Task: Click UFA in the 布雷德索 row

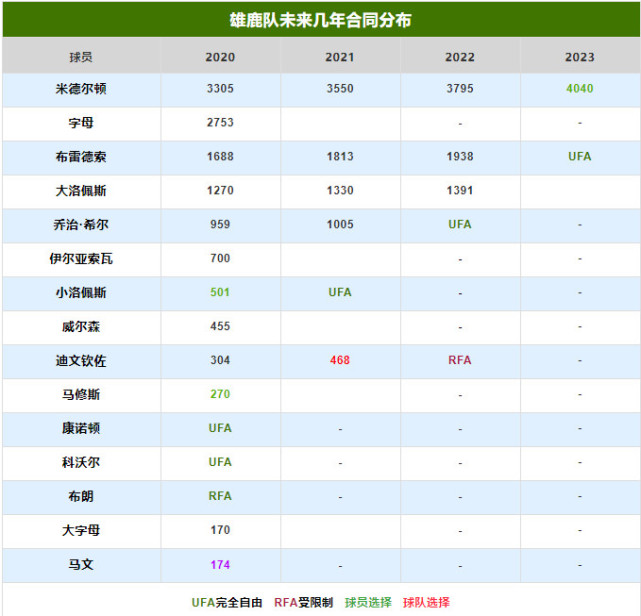Action: [x=580, y=157]
